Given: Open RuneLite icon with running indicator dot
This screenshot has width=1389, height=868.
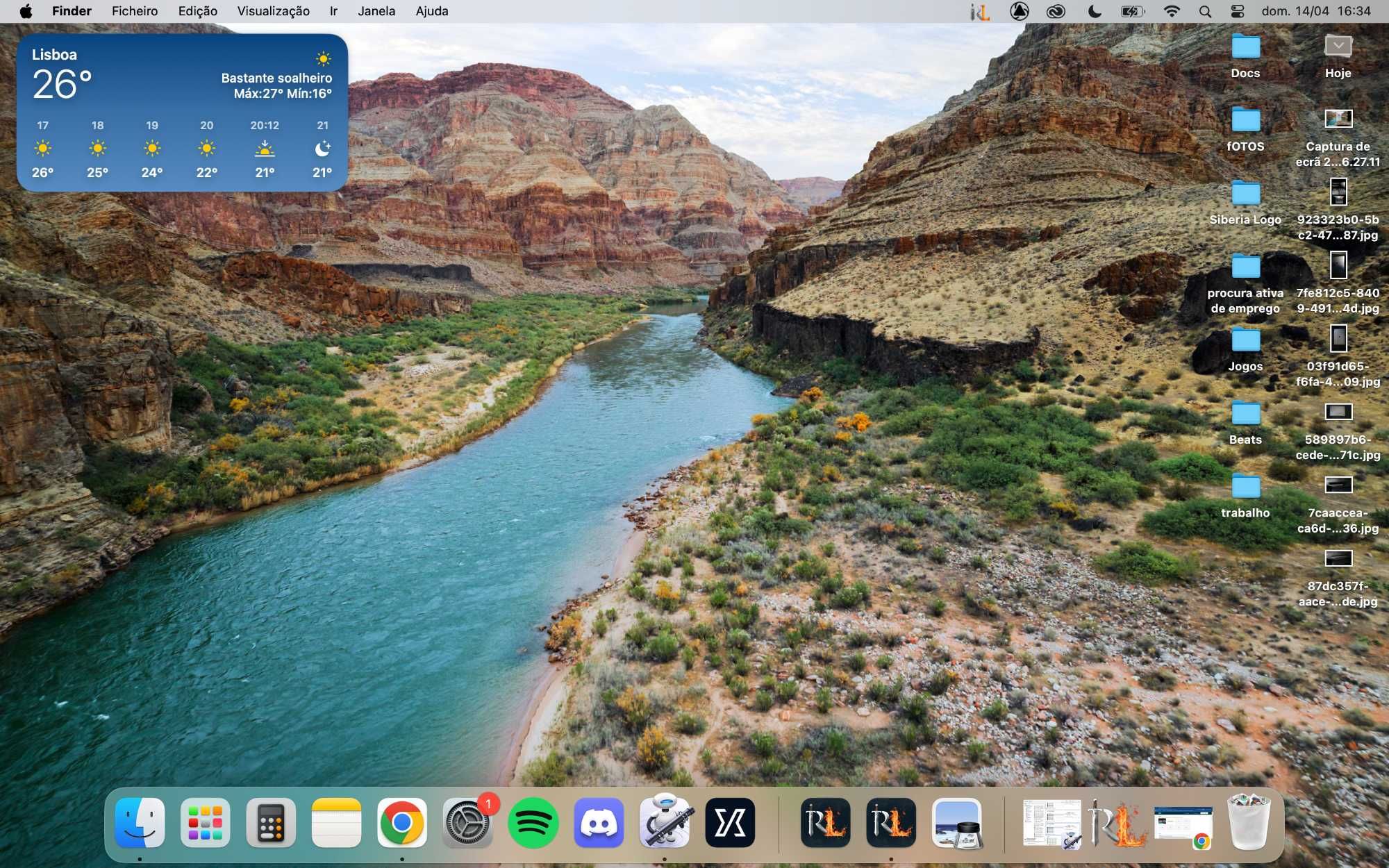Looking at the screenshot, I should coord(891,823).
